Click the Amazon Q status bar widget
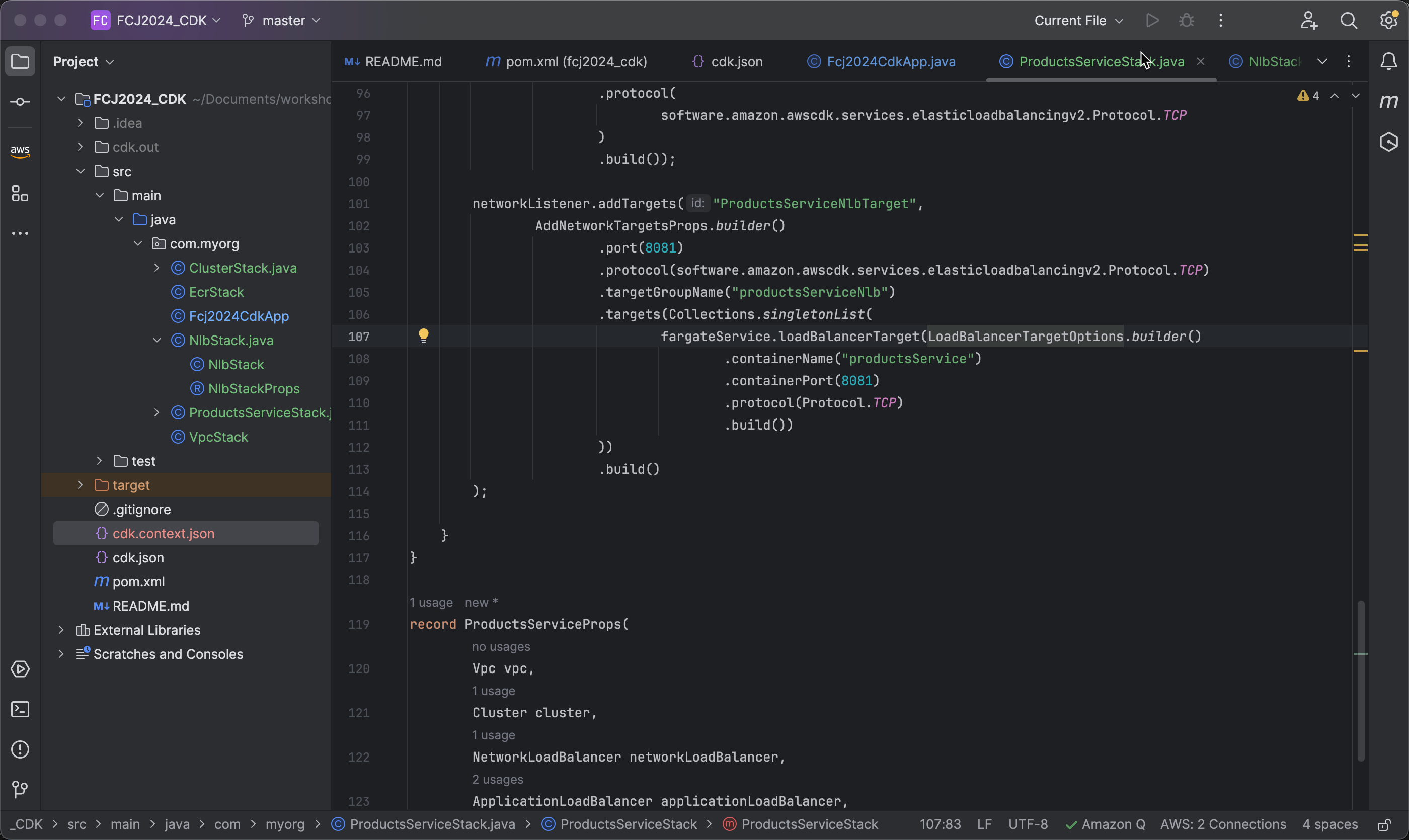 pos(1106,825)
